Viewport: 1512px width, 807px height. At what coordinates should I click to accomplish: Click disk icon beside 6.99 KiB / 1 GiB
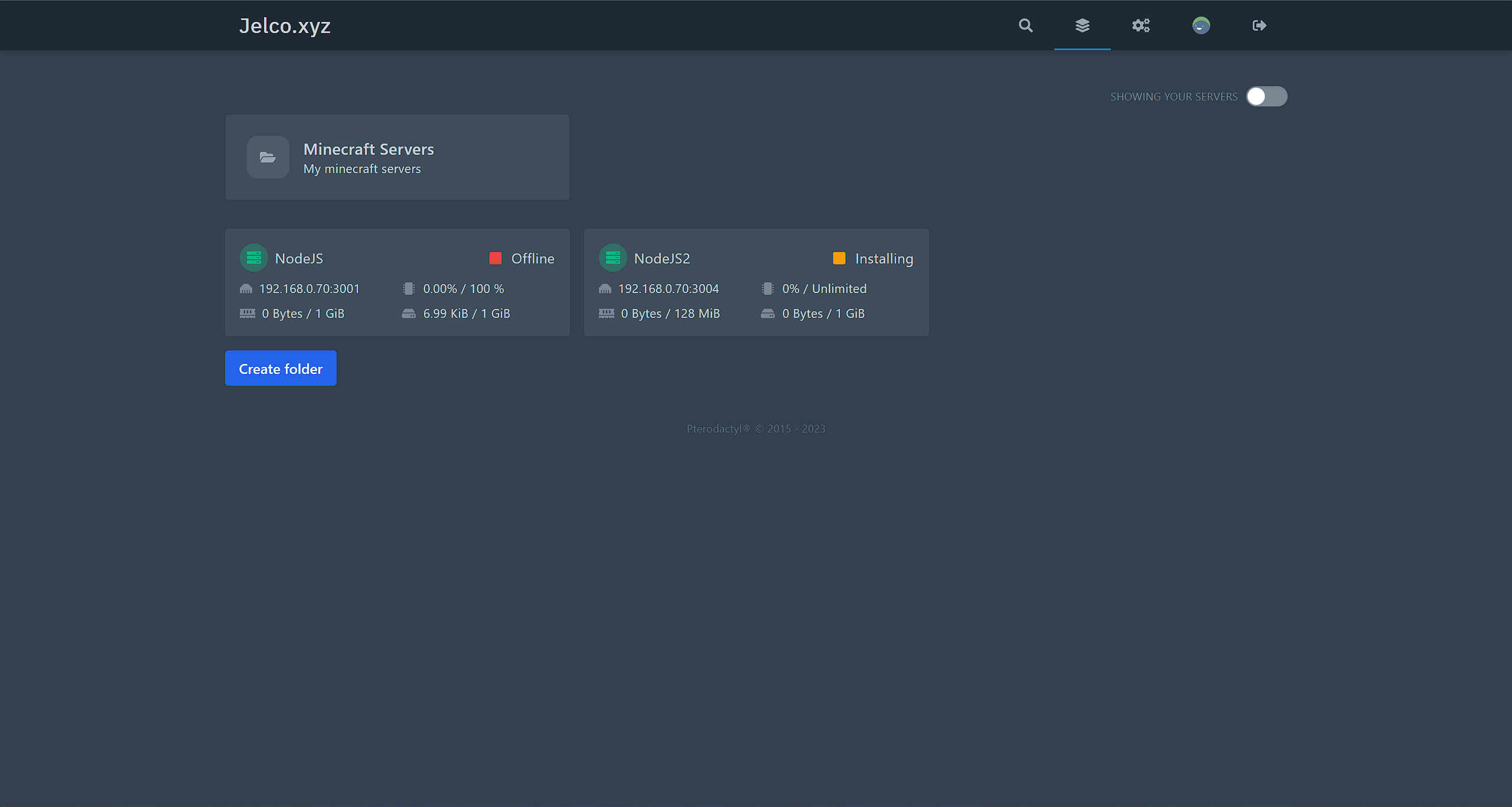[409, 314]
